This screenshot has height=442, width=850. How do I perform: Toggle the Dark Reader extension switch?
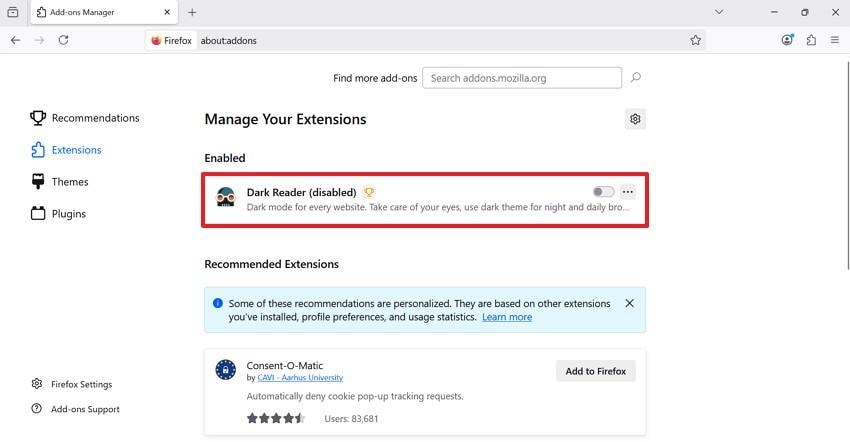603,192
